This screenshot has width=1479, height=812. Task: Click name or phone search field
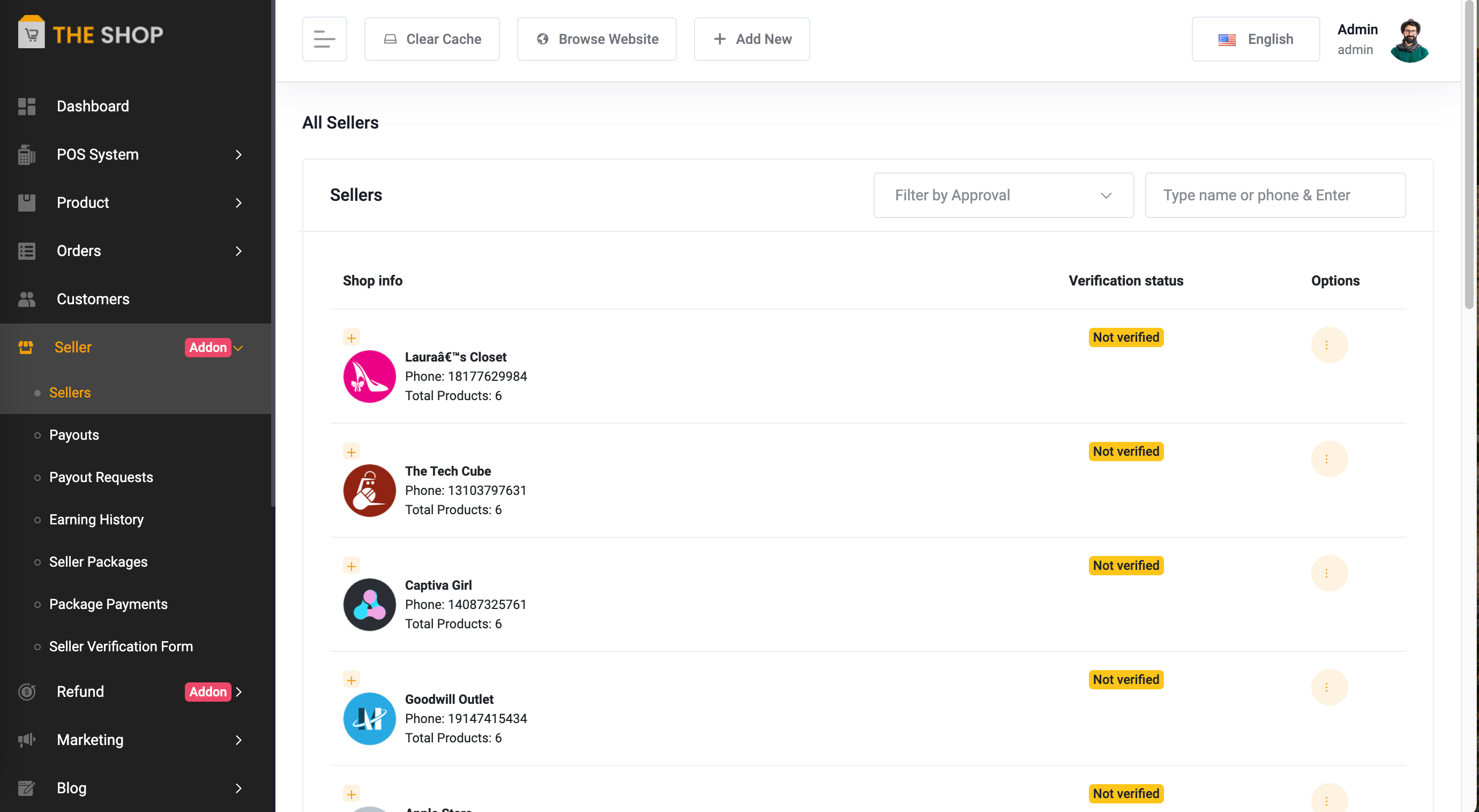[1275, 195]
